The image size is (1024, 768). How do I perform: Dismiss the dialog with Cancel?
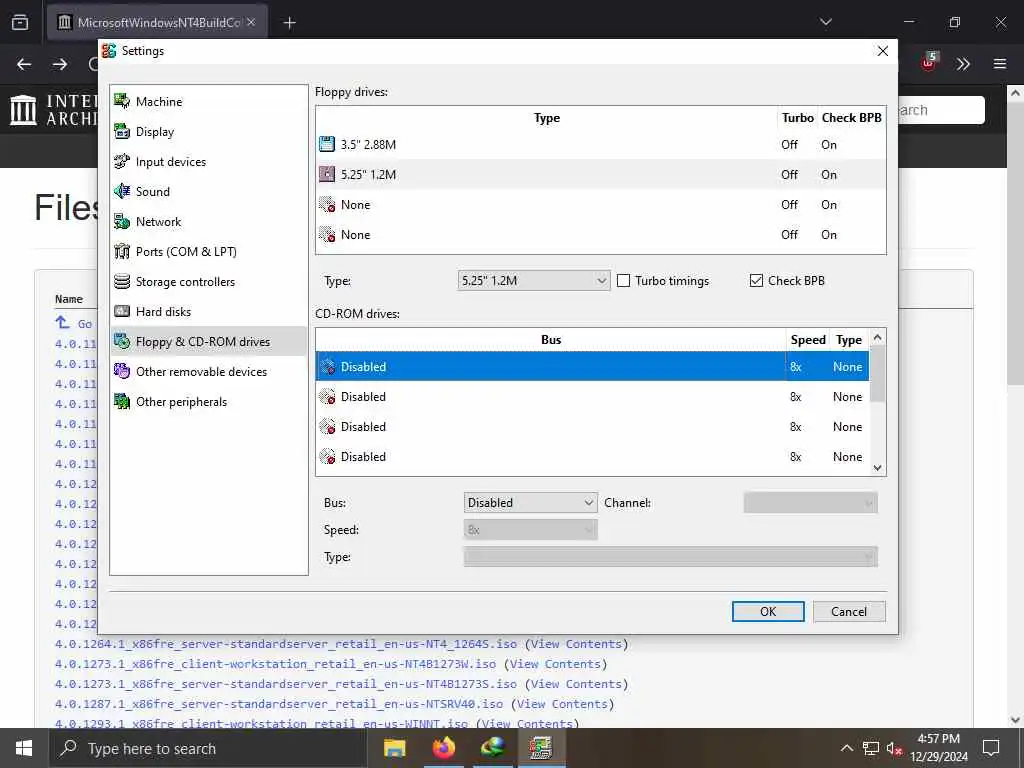pyautogui.click(x=849, y=611)
